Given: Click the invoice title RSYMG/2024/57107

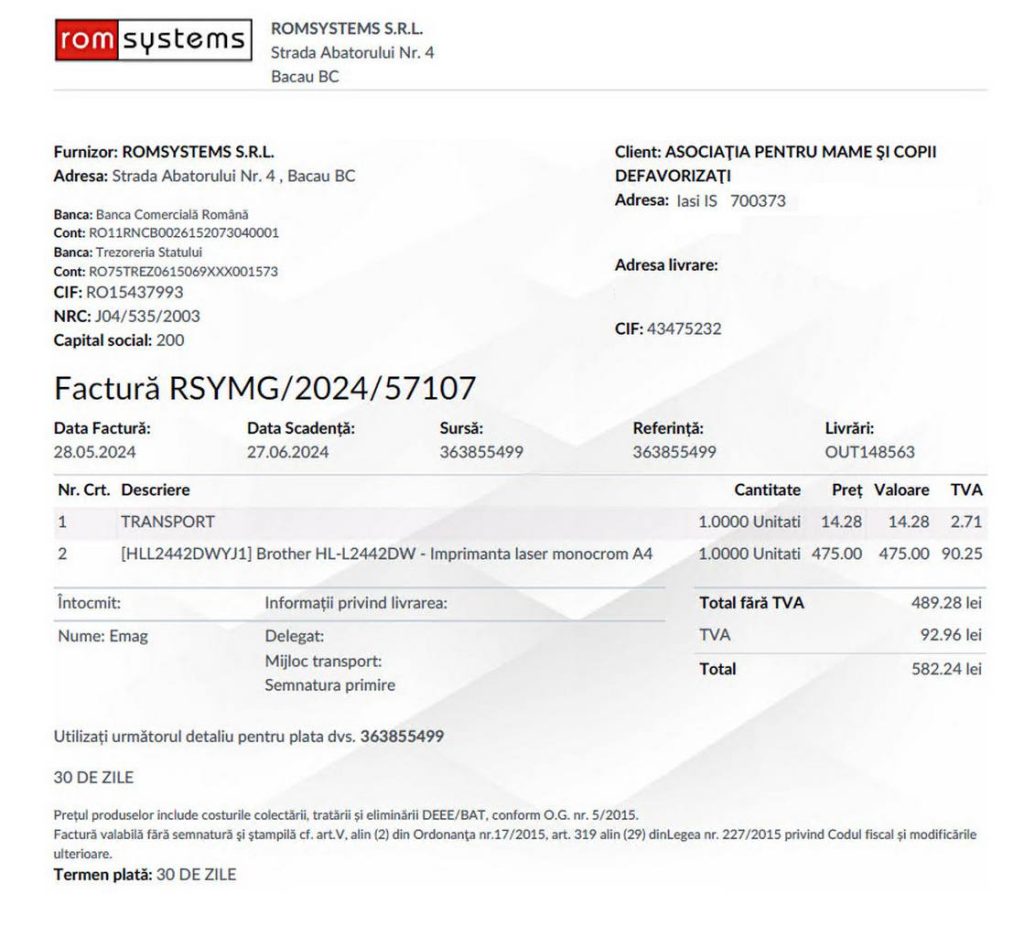Looking at the screenshot, I should tap(265, 388).
